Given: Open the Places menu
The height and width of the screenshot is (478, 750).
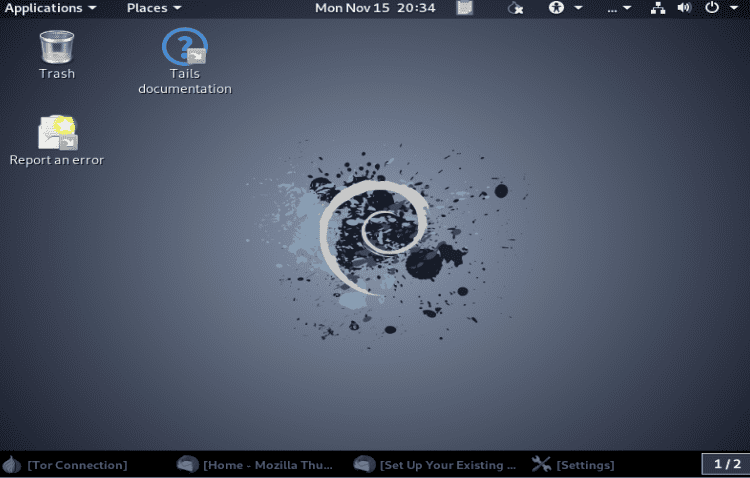Looking at the screenshot, I should pos(154,8).
